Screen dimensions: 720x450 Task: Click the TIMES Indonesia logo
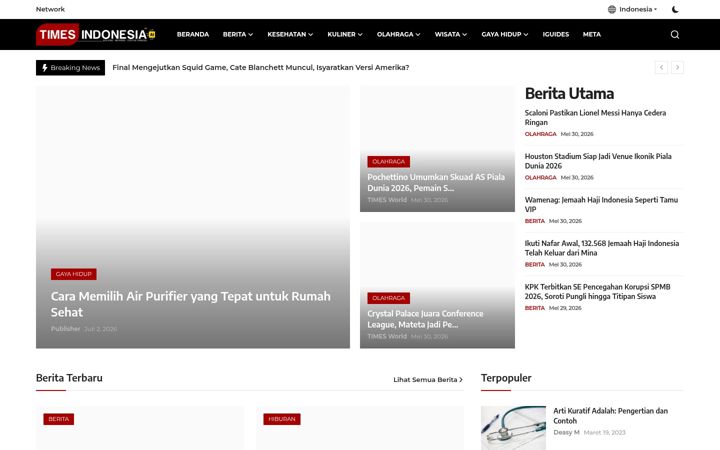pos(96,34)
